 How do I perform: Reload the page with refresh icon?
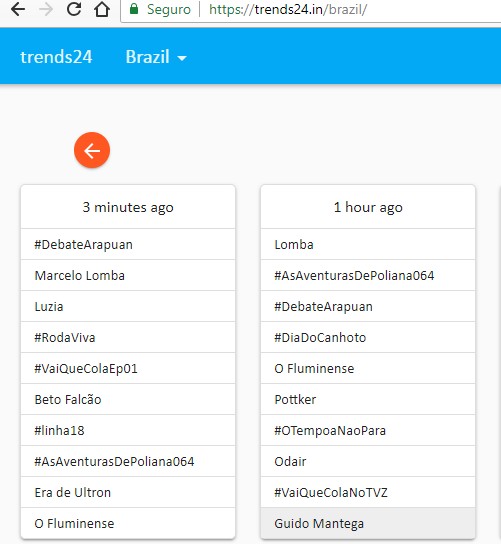[74, 9]
